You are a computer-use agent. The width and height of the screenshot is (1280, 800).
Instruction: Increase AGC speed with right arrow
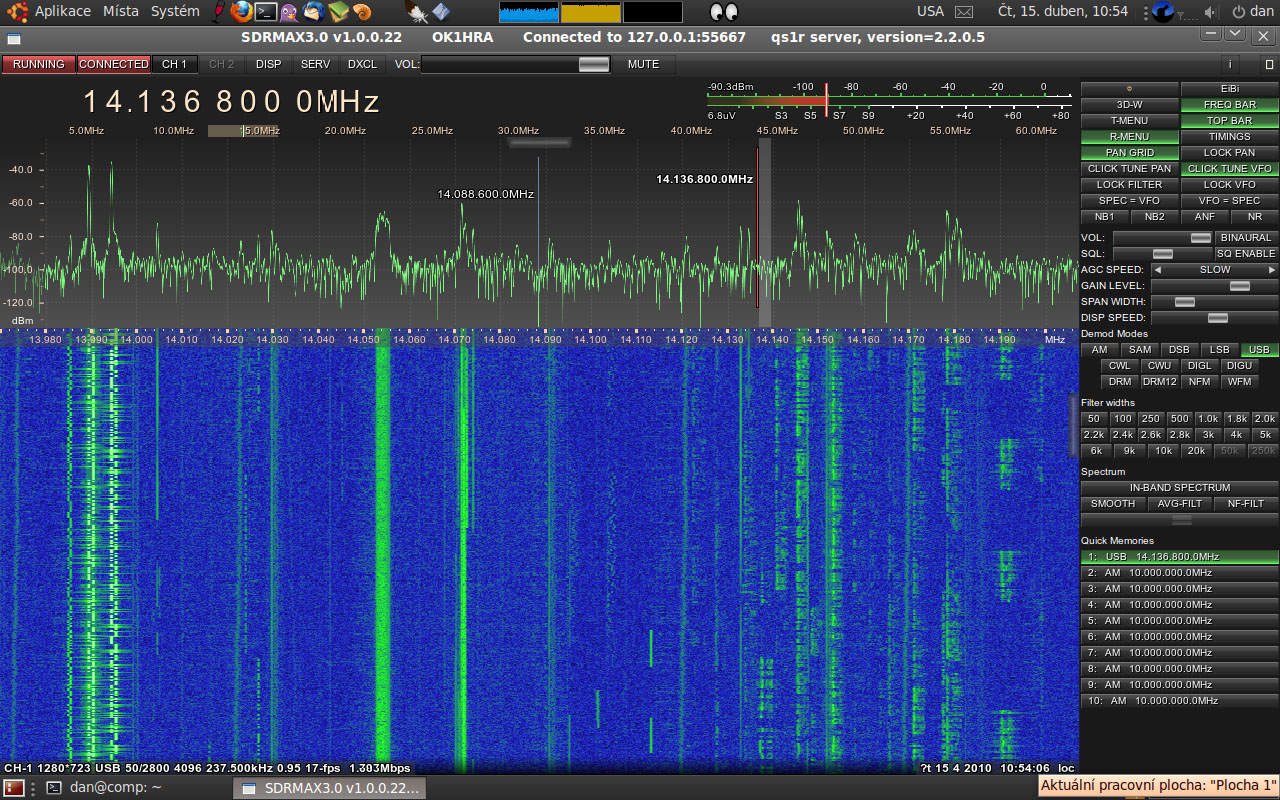click(x=1272, y=270)
